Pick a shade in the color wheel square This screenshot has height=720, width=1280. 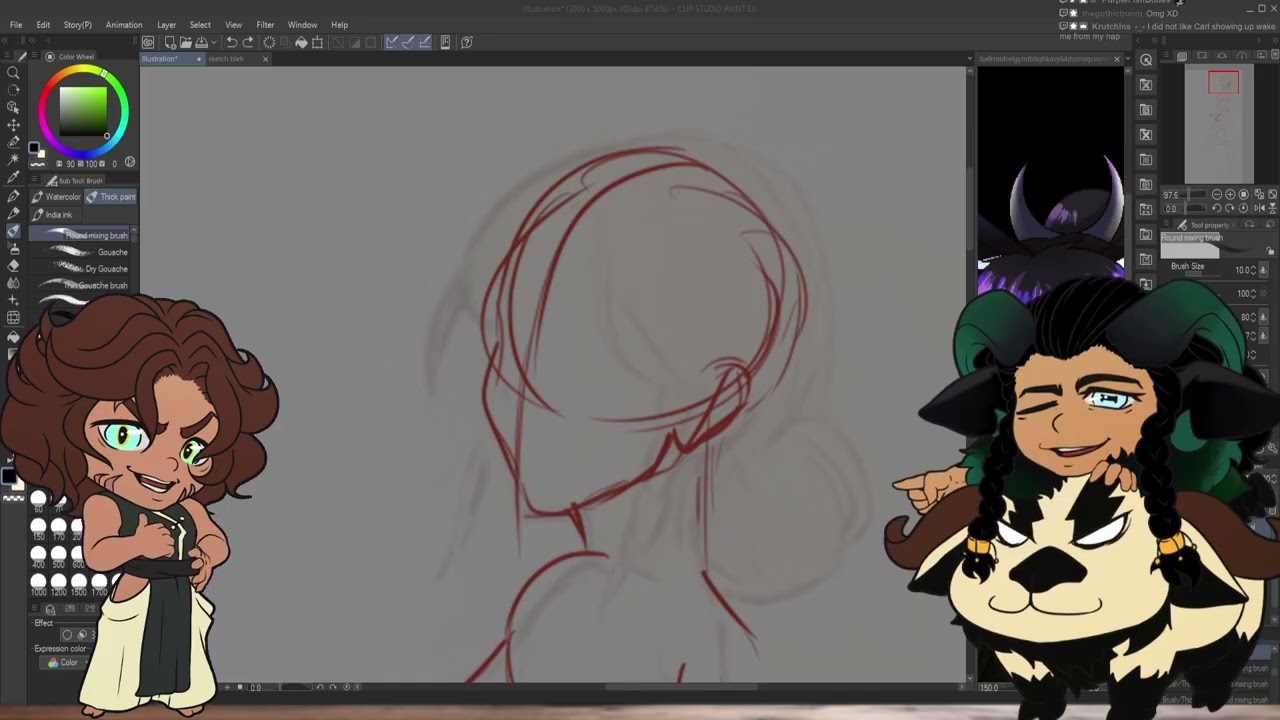(83, 112)
